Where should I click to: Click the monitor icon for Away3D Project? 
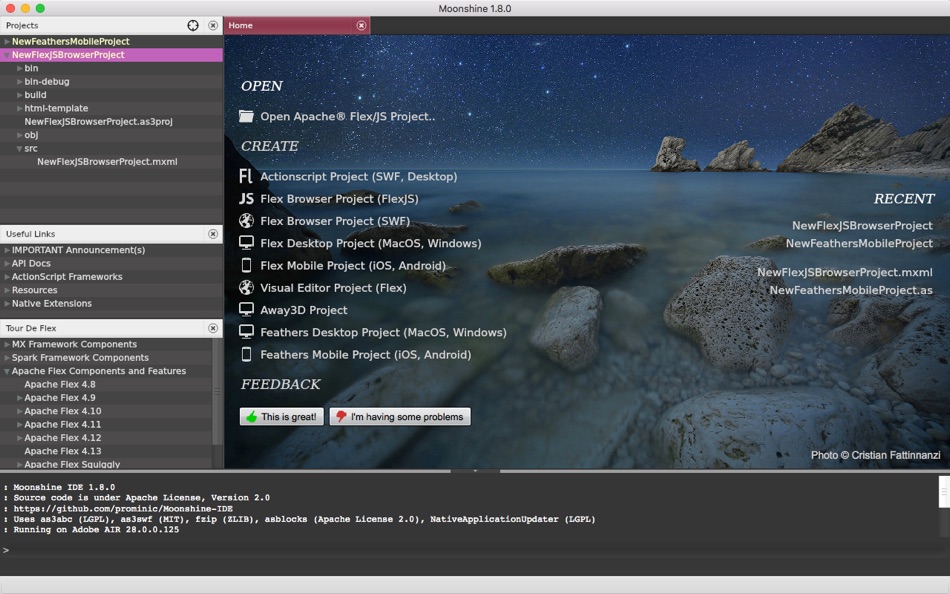246,310
